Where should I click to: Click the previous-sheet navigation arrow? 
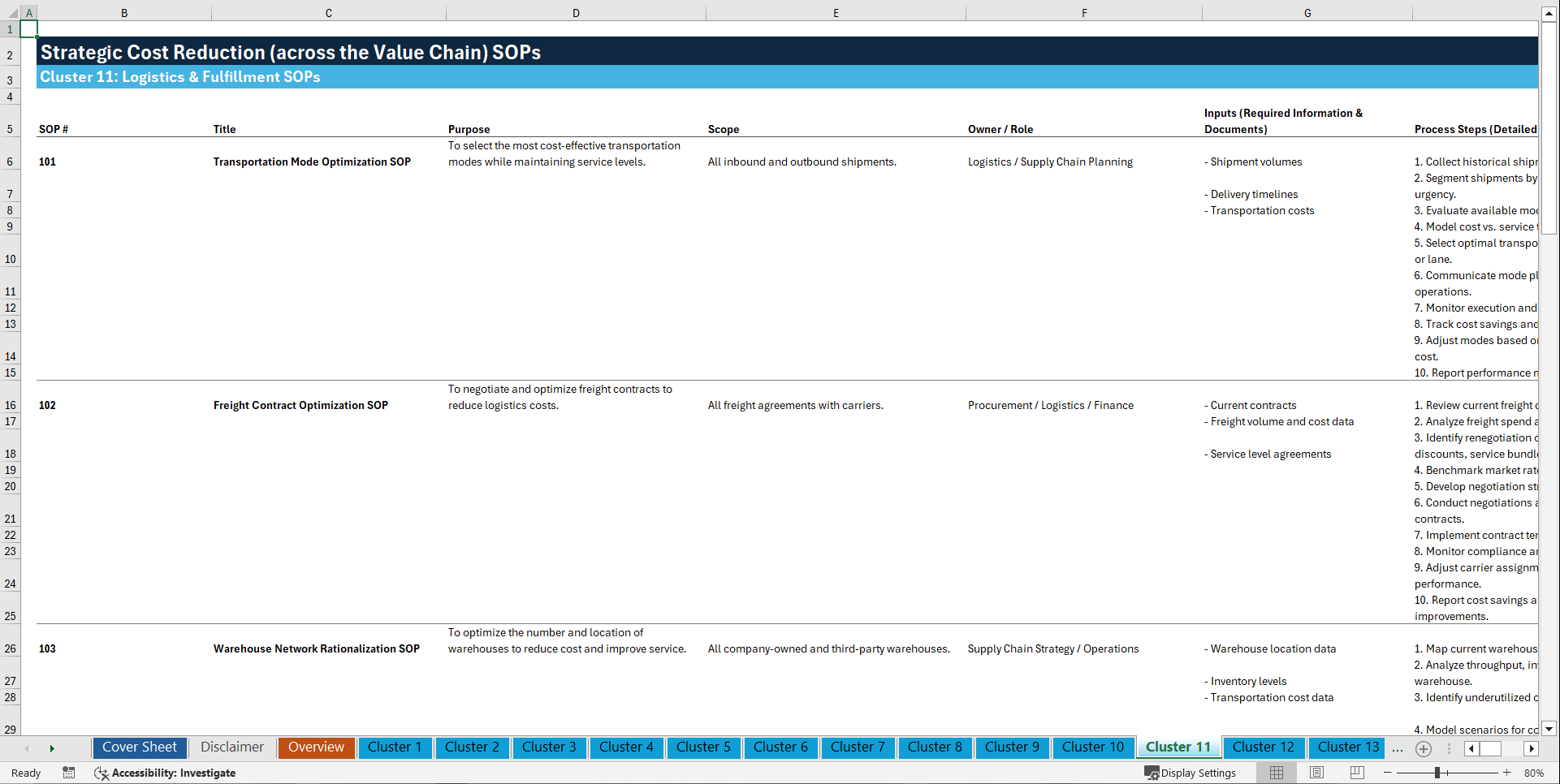pos(27,747)
